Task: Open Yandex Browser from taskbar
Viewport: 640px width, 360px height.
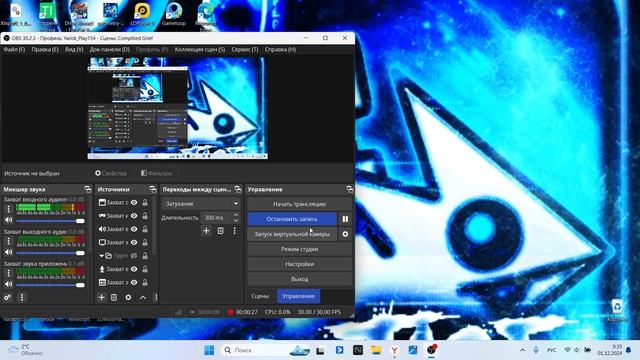Action: (395, 350)
